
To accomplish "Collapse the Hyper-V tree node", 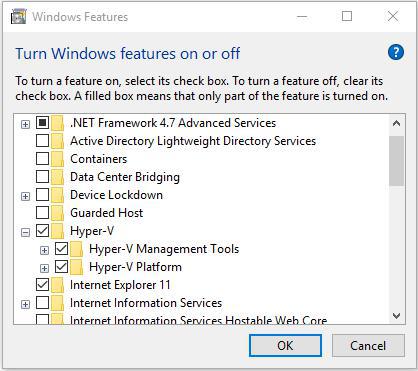I will coord(25,232).
